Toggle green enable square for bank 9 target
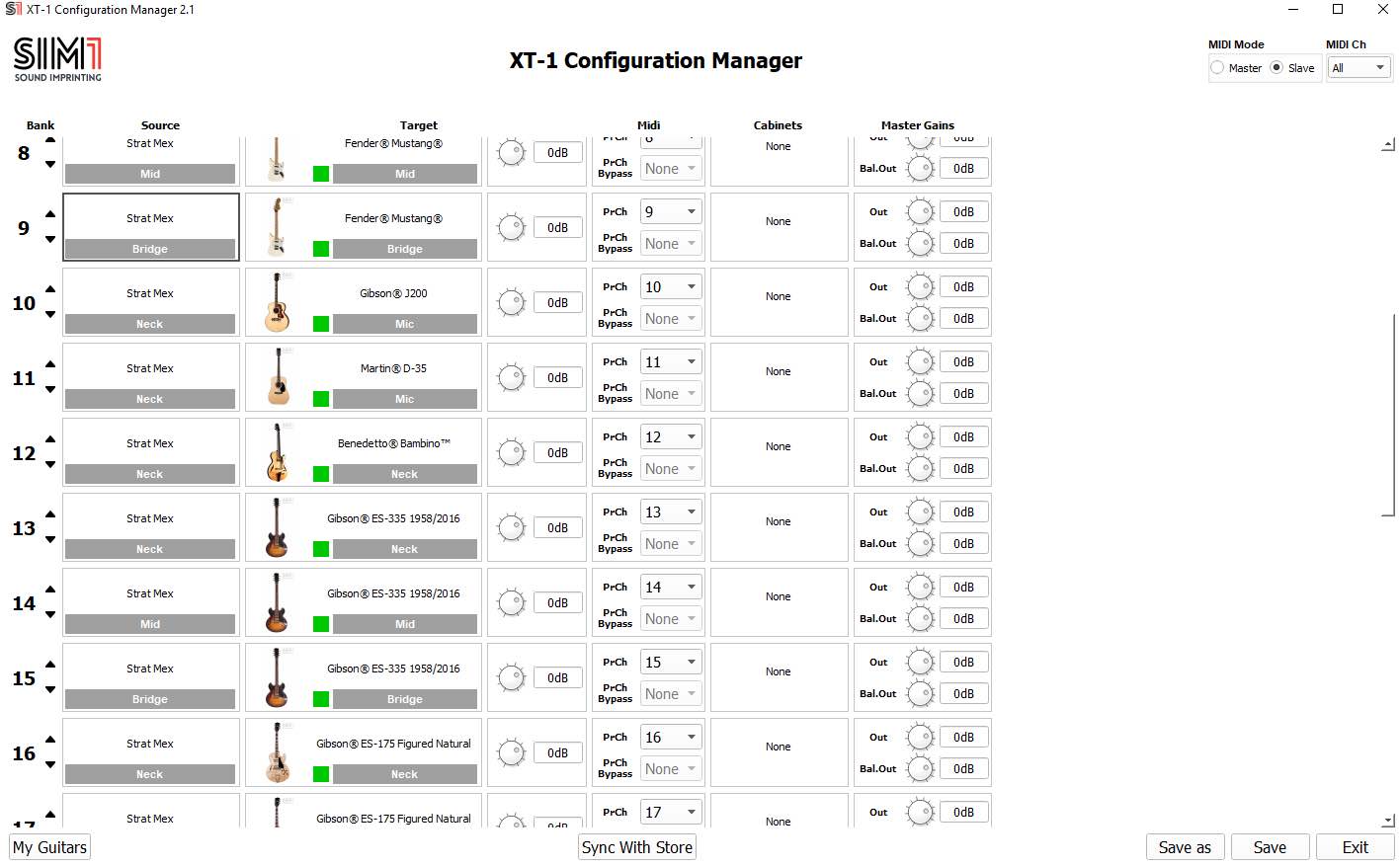This screenshot has width=1400, height=866. (x=321, y=249)
